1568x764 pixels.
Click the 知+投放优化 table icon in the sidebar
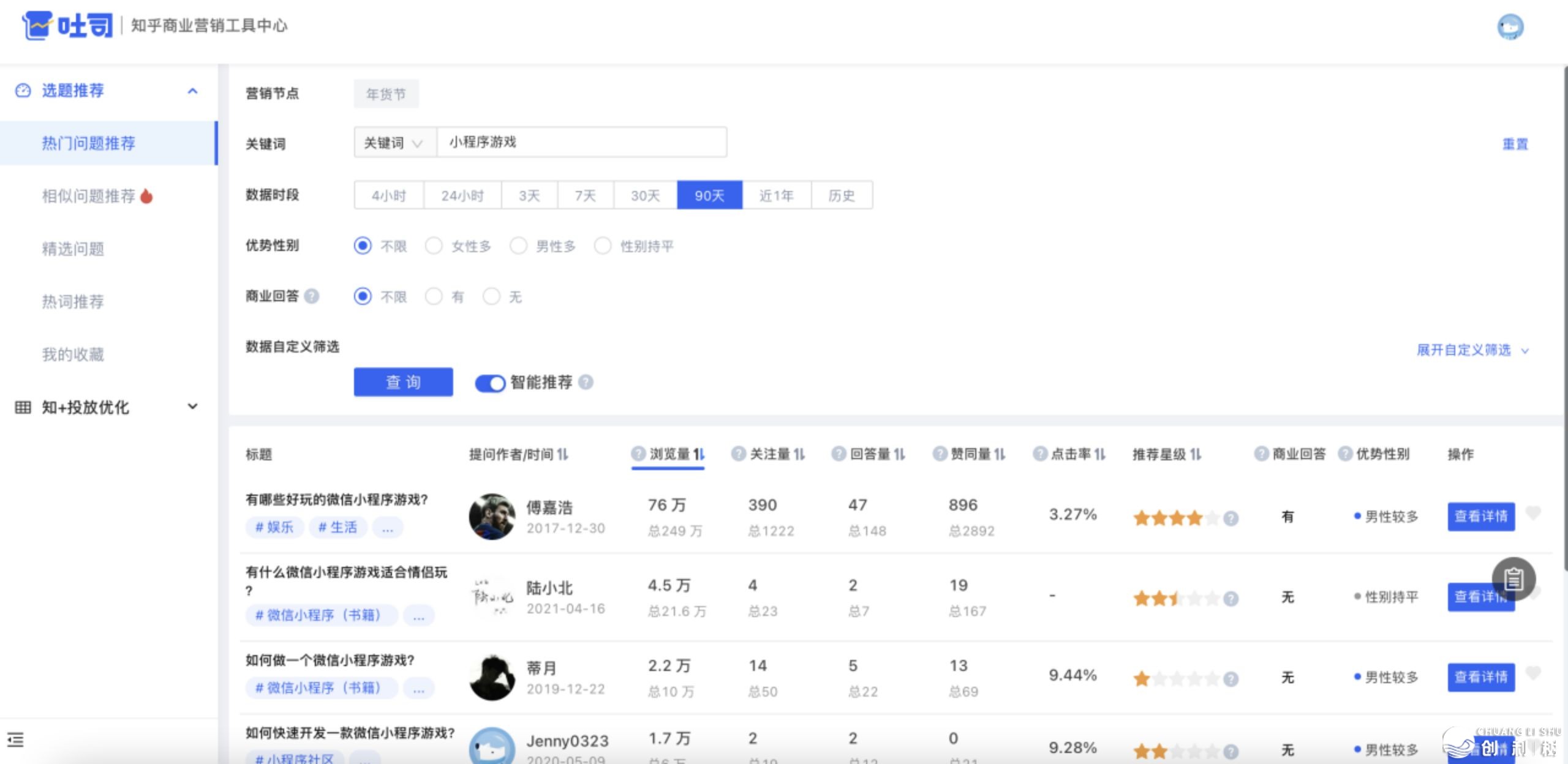(23, 407)
